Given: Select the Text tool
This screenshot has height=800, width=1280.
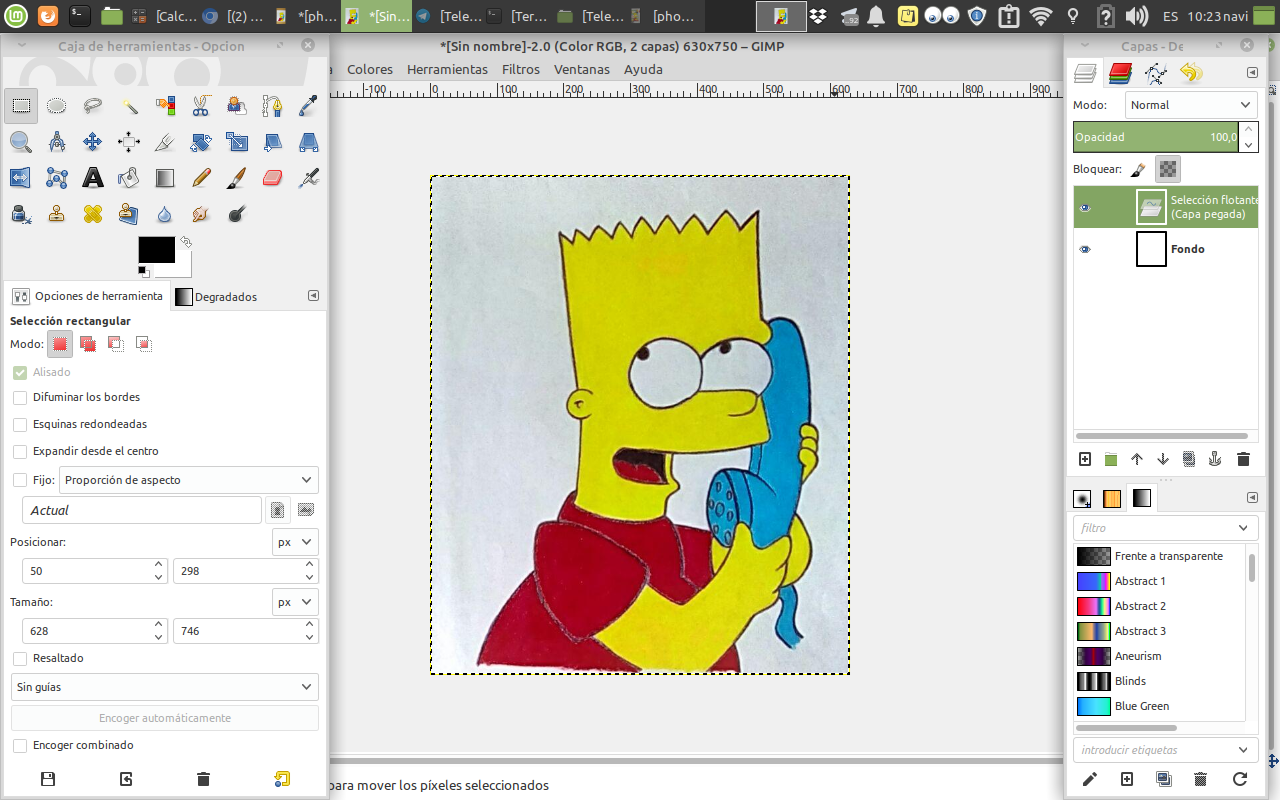Looking at the screenshot, I should 93,177.
